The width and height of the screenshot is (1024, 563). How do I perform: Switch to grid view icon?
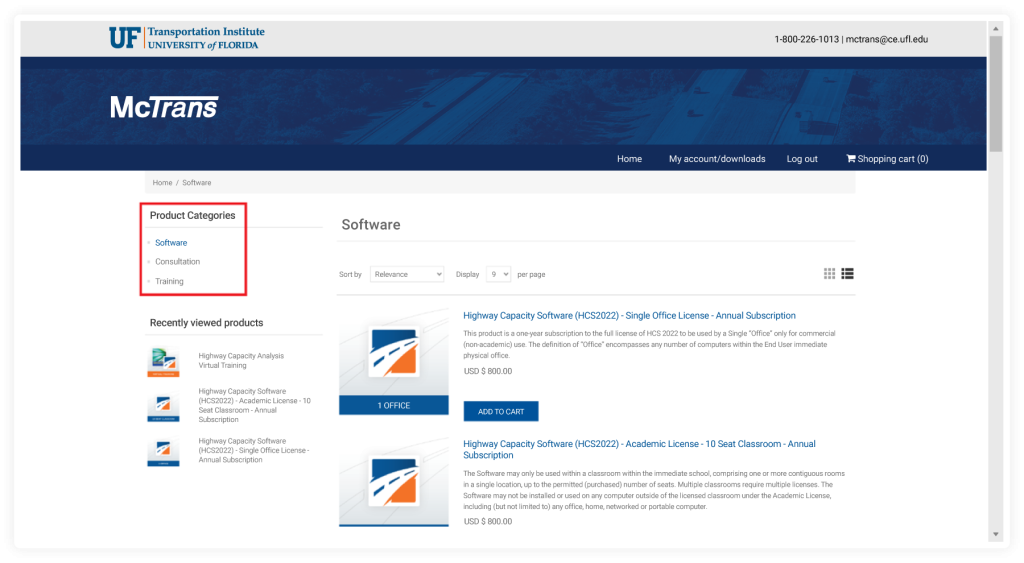click(829, 274)
